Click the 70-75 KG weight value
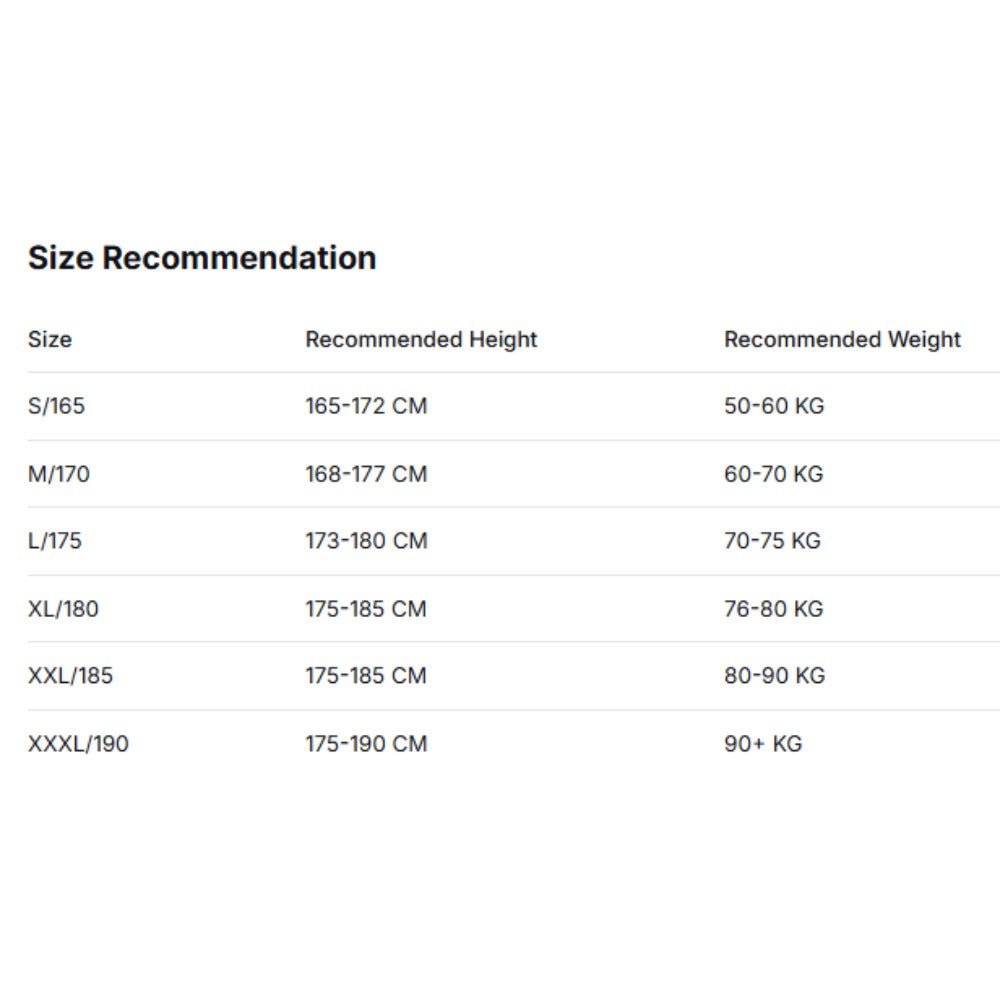The height and width of the screenshot is (1000, 1000). 772,541
